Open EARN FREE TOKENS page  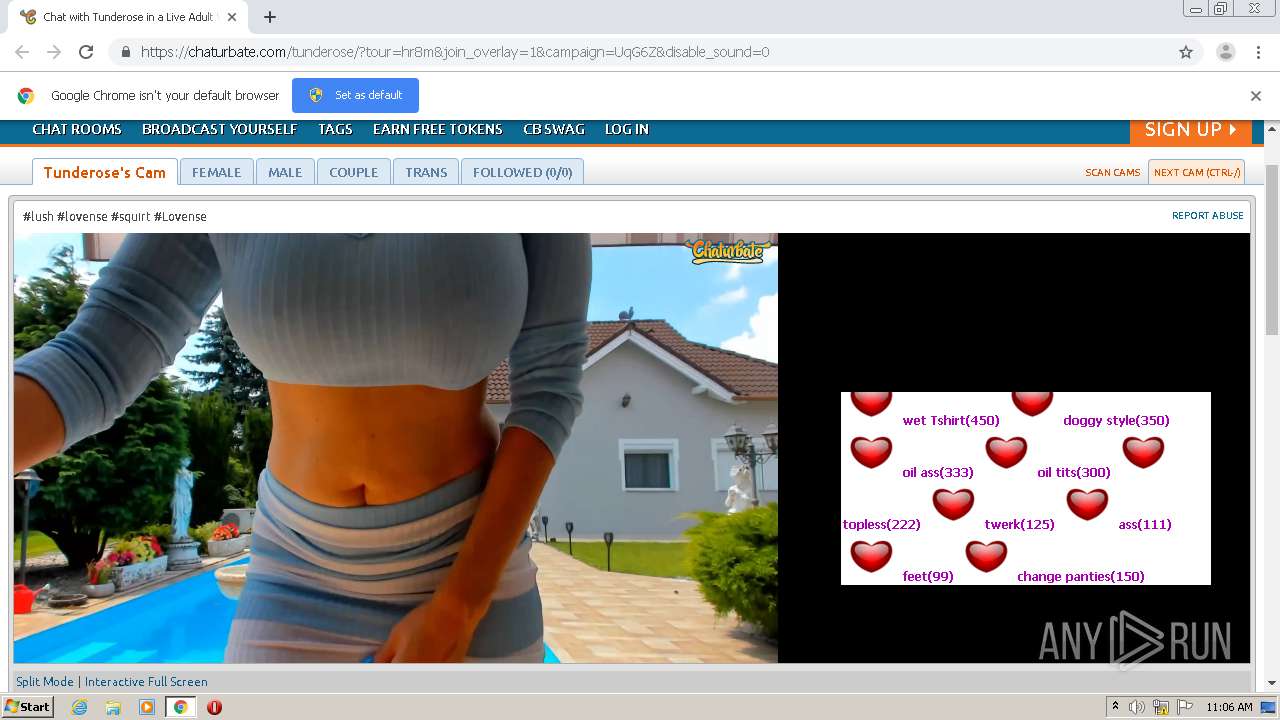coord(438,129)
